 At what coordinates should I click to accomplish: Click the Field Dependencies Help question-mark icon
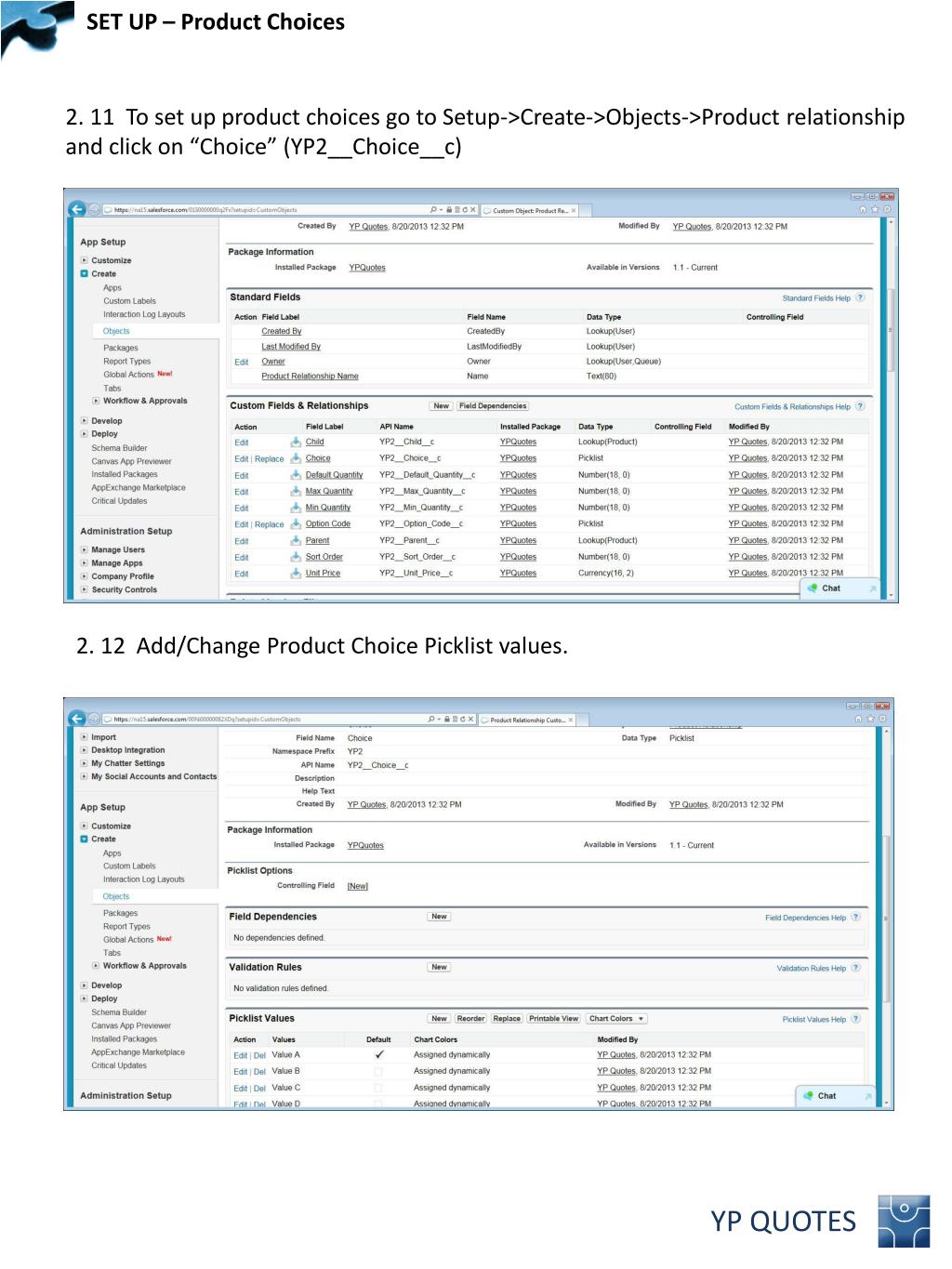pos(856,918)
